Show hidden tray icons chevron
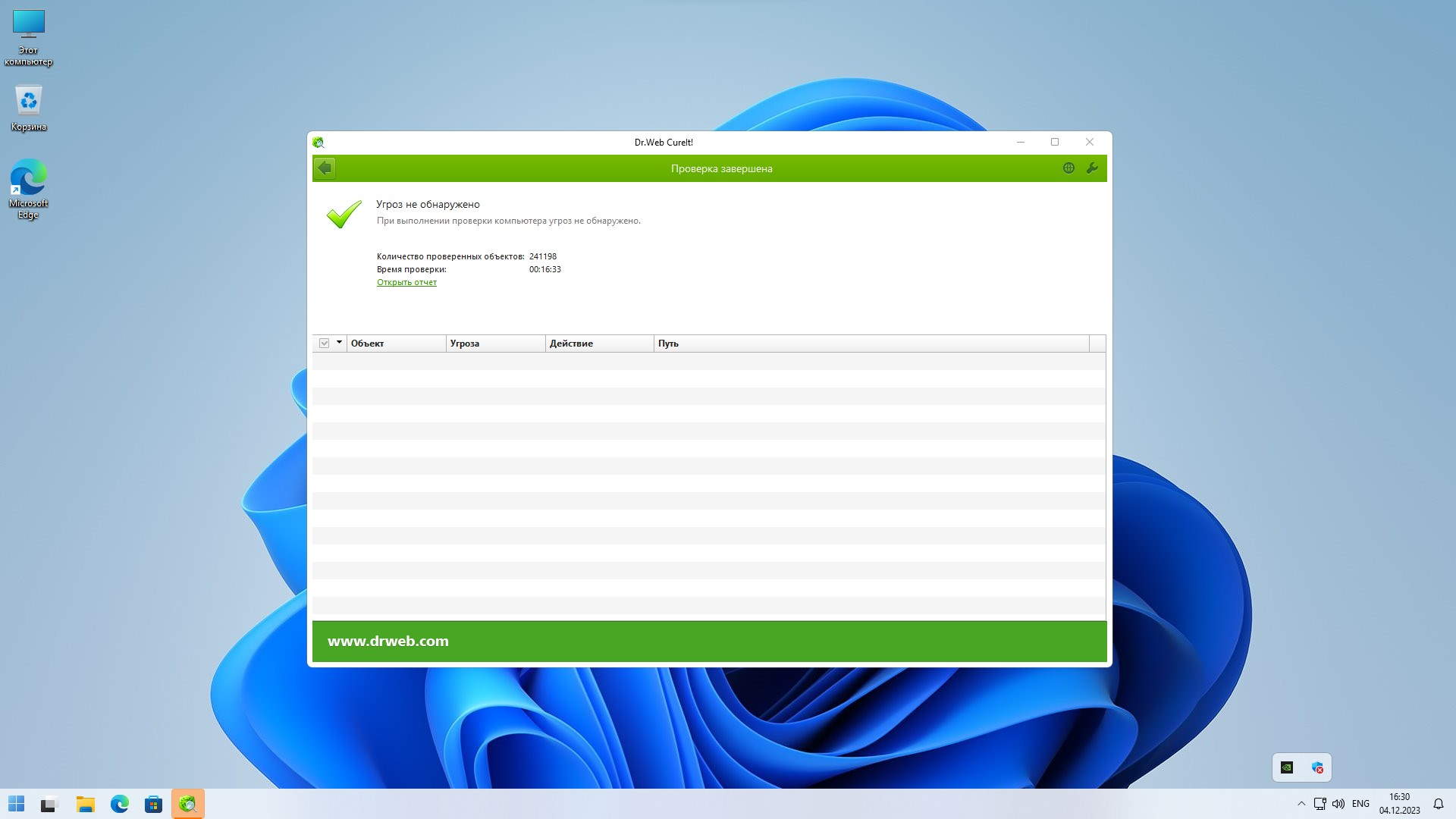 [1301, 804]
